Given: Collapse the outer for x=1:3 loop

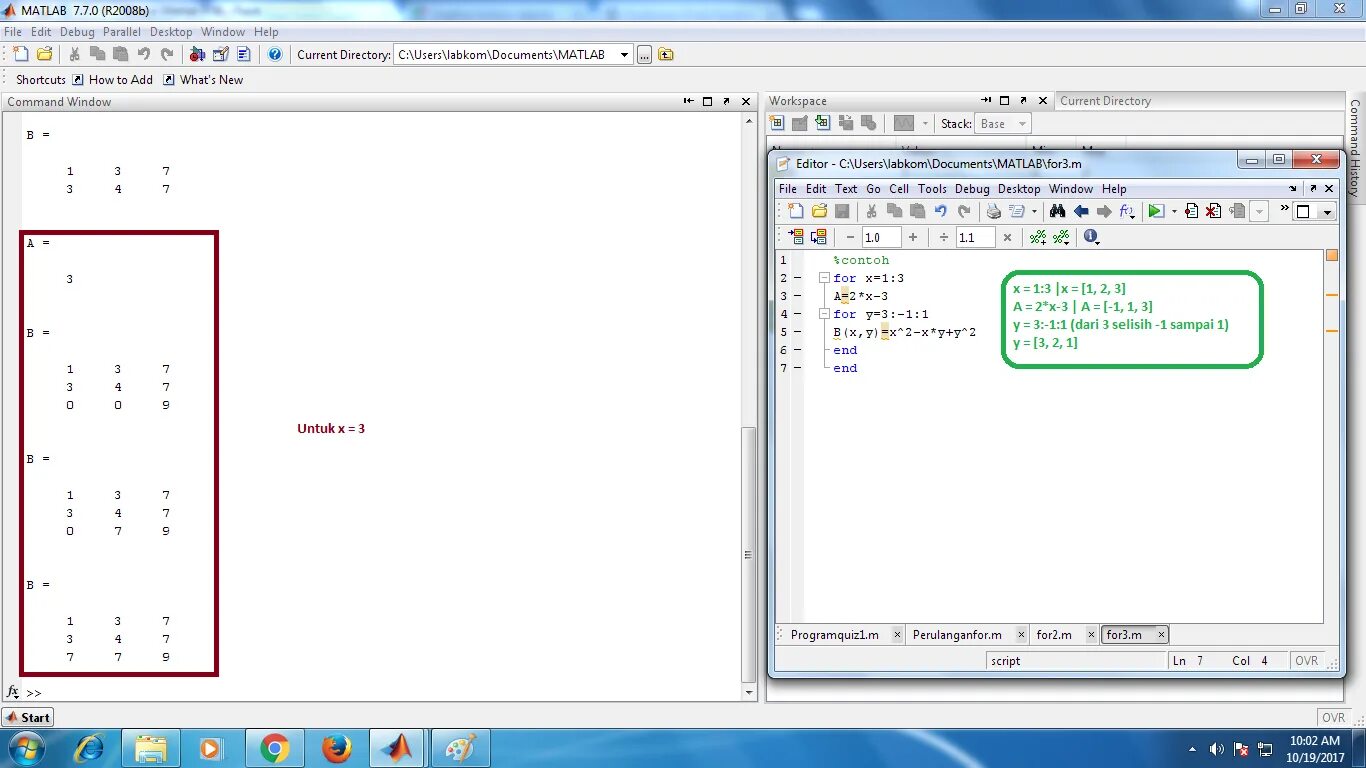Looking at the screenshot, I should coord(824,278).
